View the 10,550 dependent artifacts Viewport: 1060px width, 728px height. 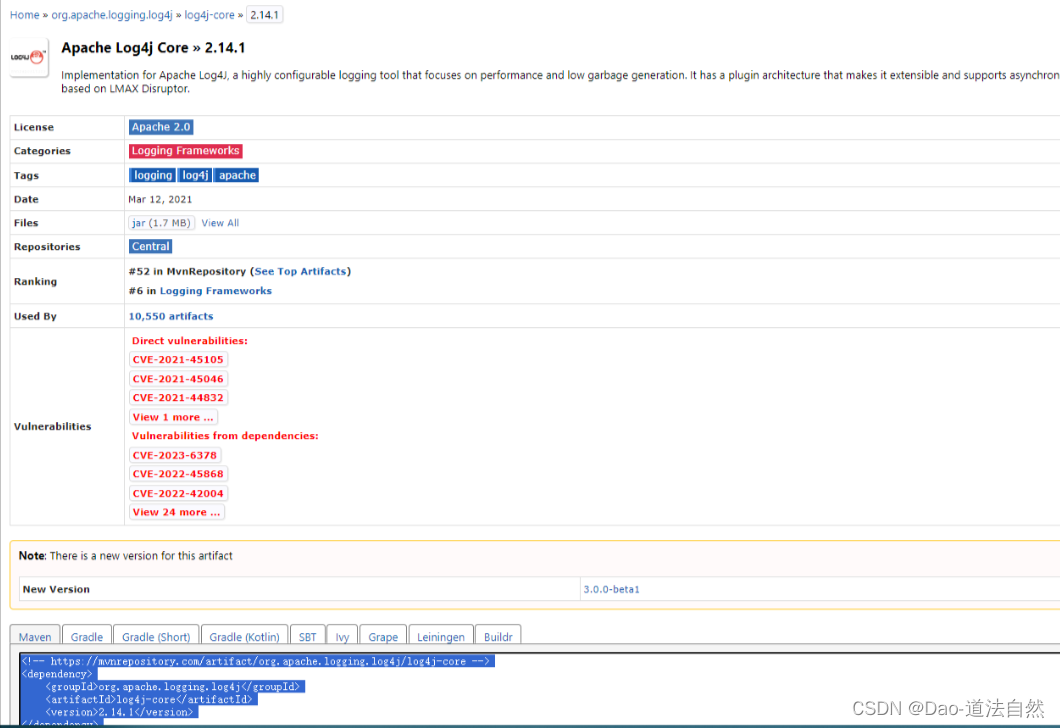[x=170, y=316]
